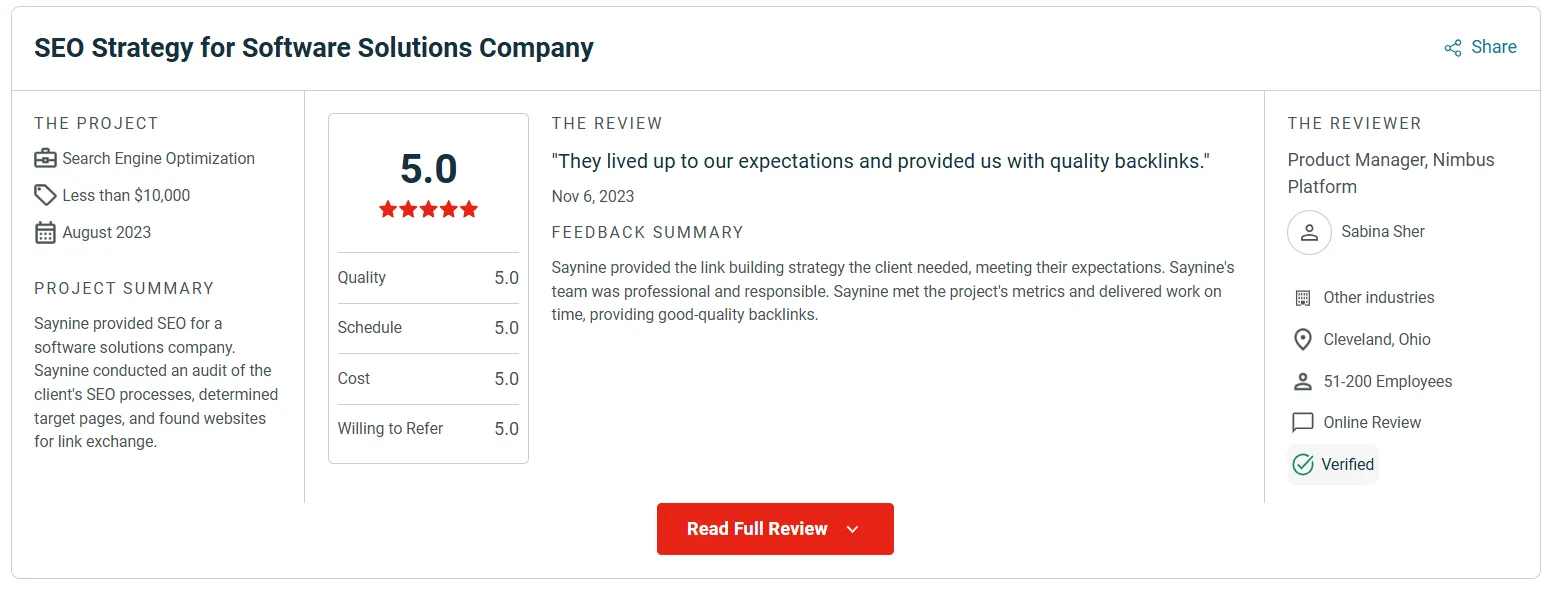Select the Quality 5.0 rating row
The width and height of the screenshot is (1555, 595).
coord(428,277)
